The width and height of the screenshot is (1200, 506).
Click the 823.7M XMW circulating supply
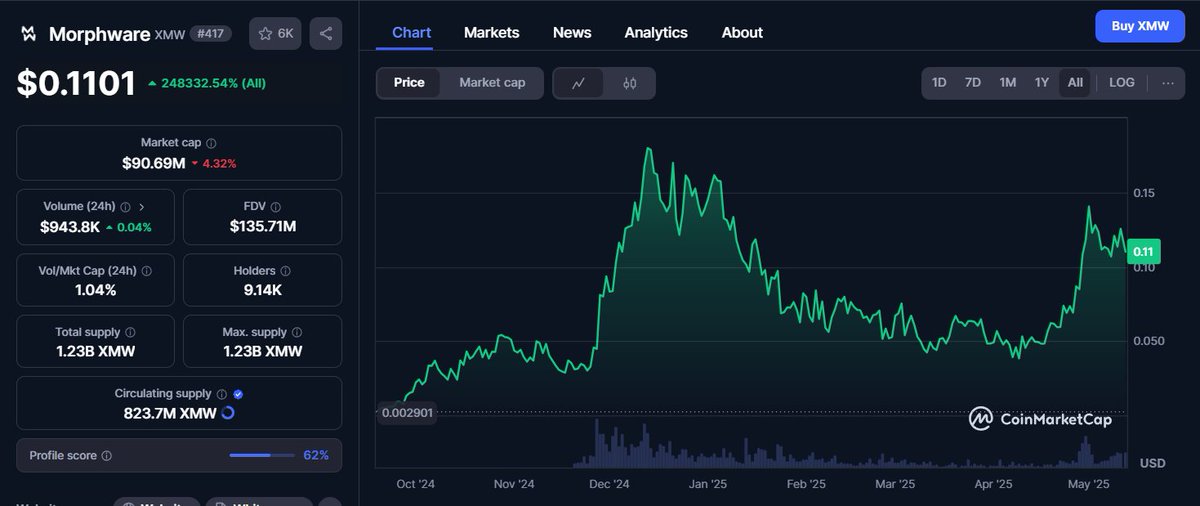click(x=170, y=413)
